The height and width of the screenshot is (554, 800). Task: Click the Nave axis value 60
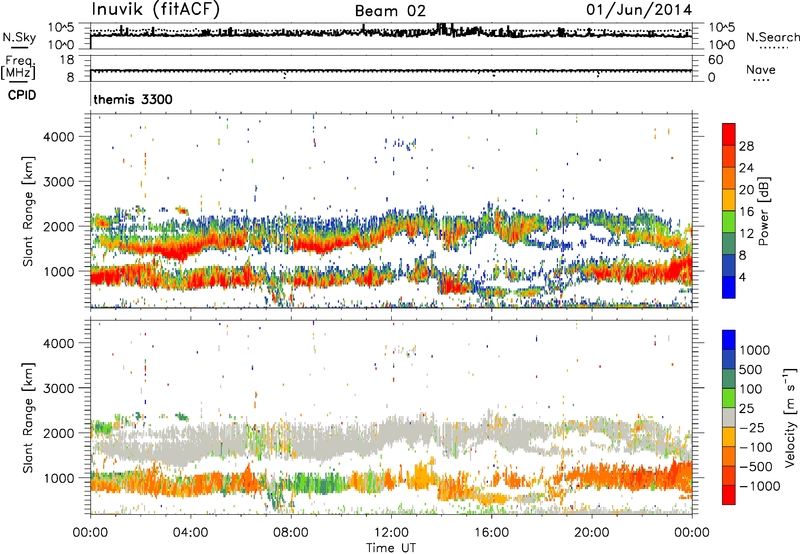click(x=715, y=60)
